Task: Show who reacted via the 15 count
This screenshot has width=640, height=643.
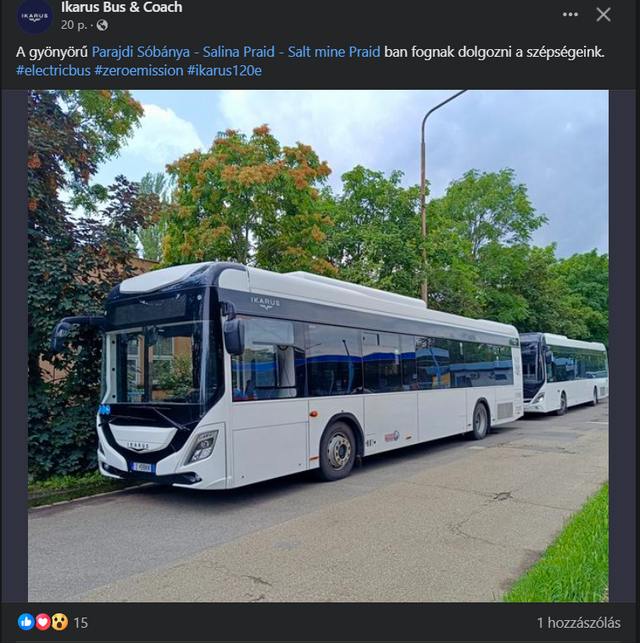Action: [x=81, y=623]
